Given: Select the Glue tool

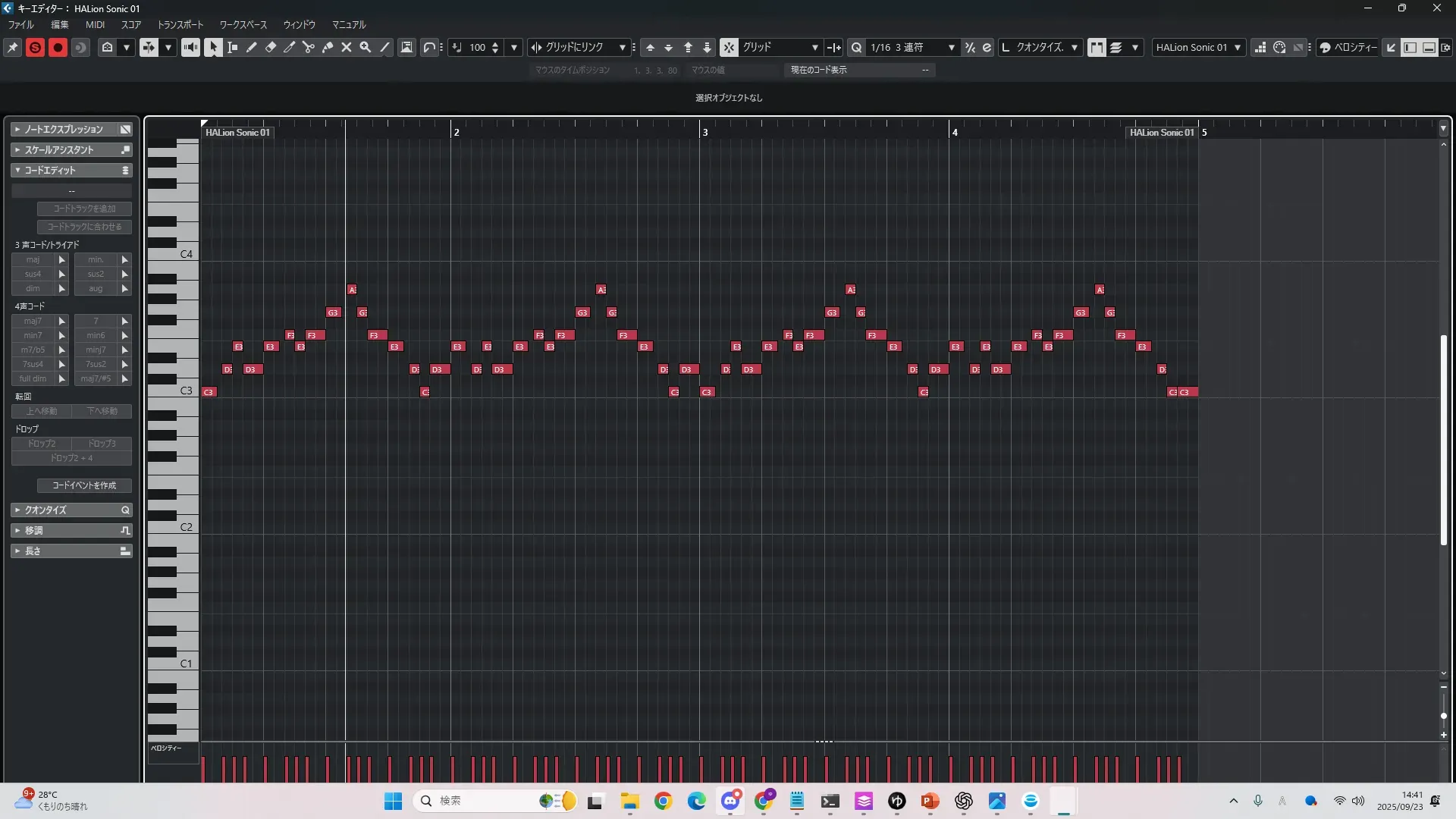Looking at the screenshot, I should 328,47.
